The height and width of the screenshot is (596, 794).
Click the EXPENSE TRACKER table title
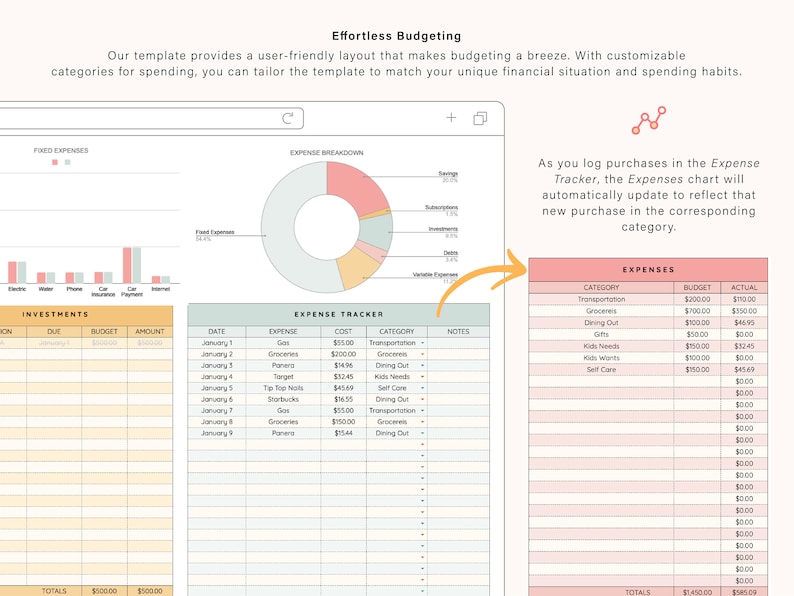pos(339,314)
